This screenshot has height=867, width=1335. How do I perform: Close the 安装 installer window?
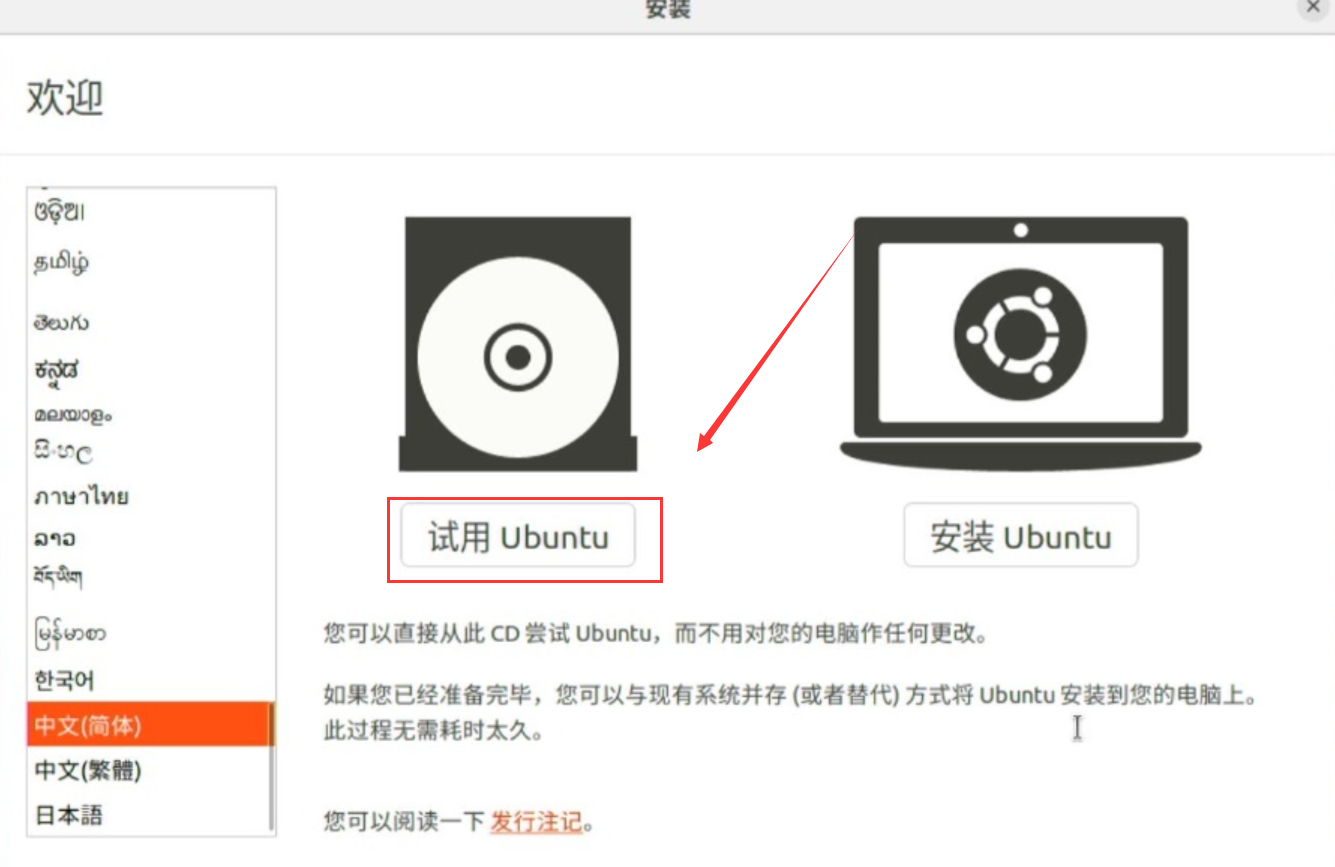(1314, 7)
